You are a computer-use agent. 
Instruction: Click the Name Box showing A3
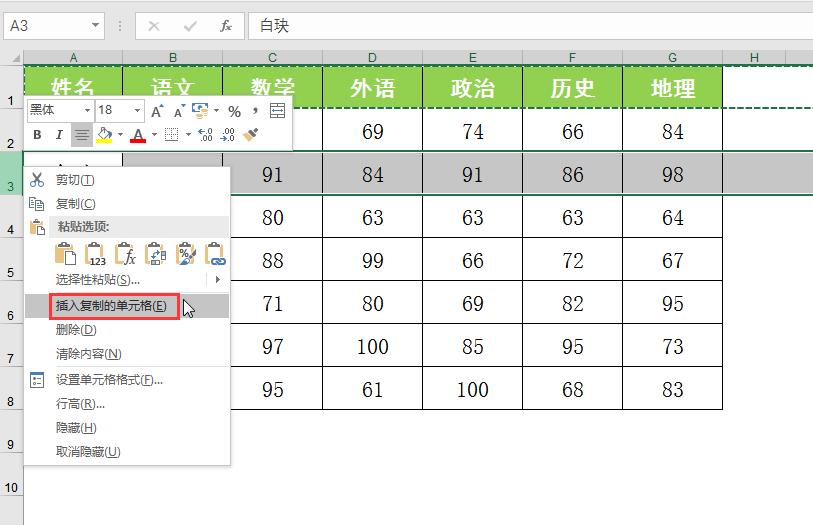coord(54,25)
